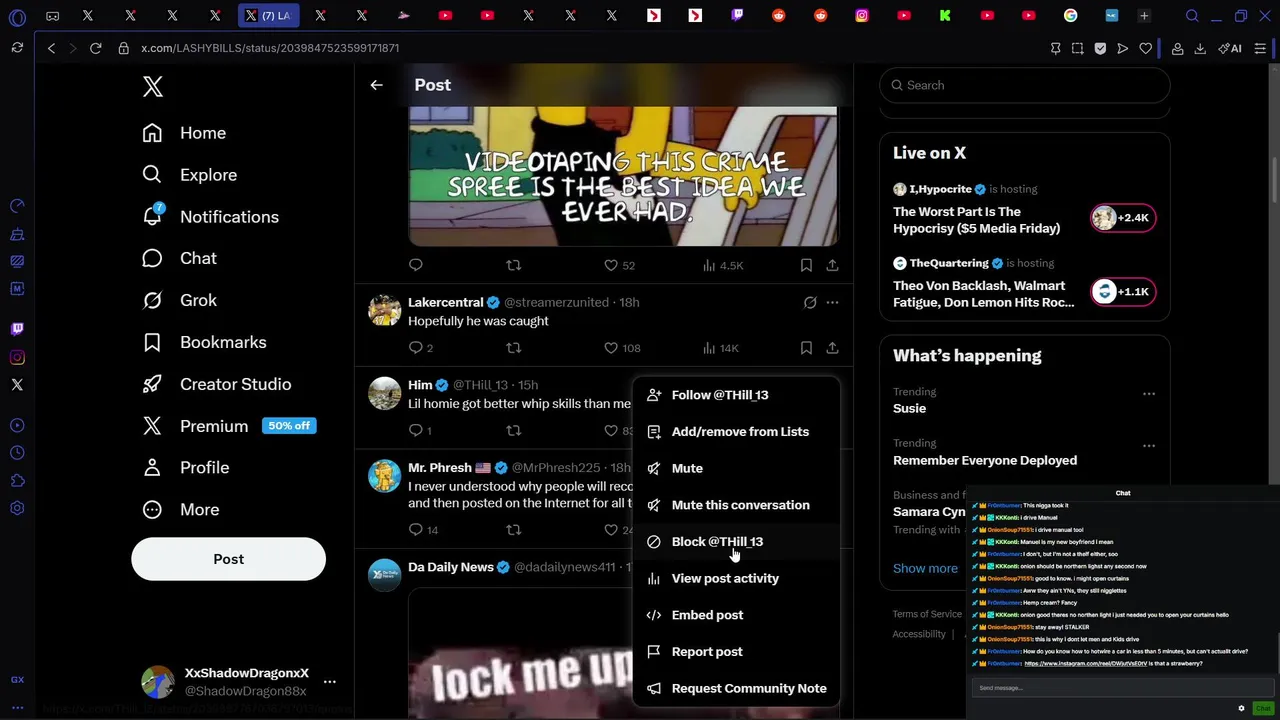Viewport: 1280px width, 720px height.
Task: Bookmark Lakercentral's post
Action: pos(806,348)
